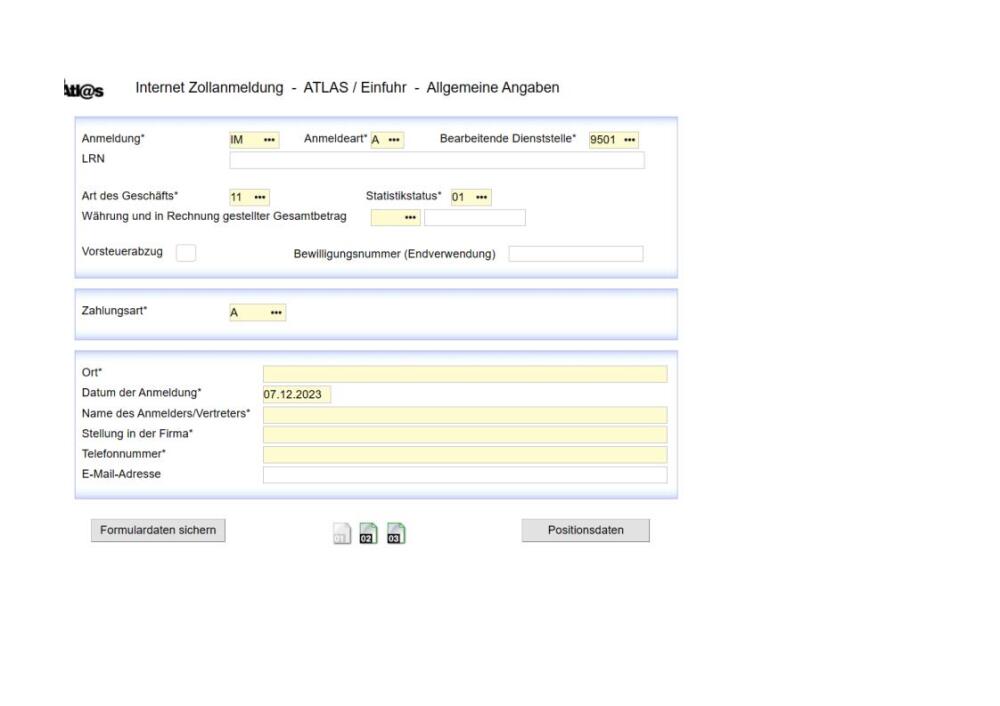Focus the E-Mail-Adresse input field
This screenshot has height=706, width=1000.
coord(465,474)
